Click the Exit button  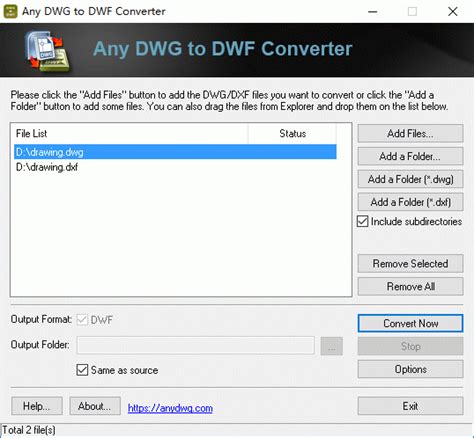click(410, 406)
